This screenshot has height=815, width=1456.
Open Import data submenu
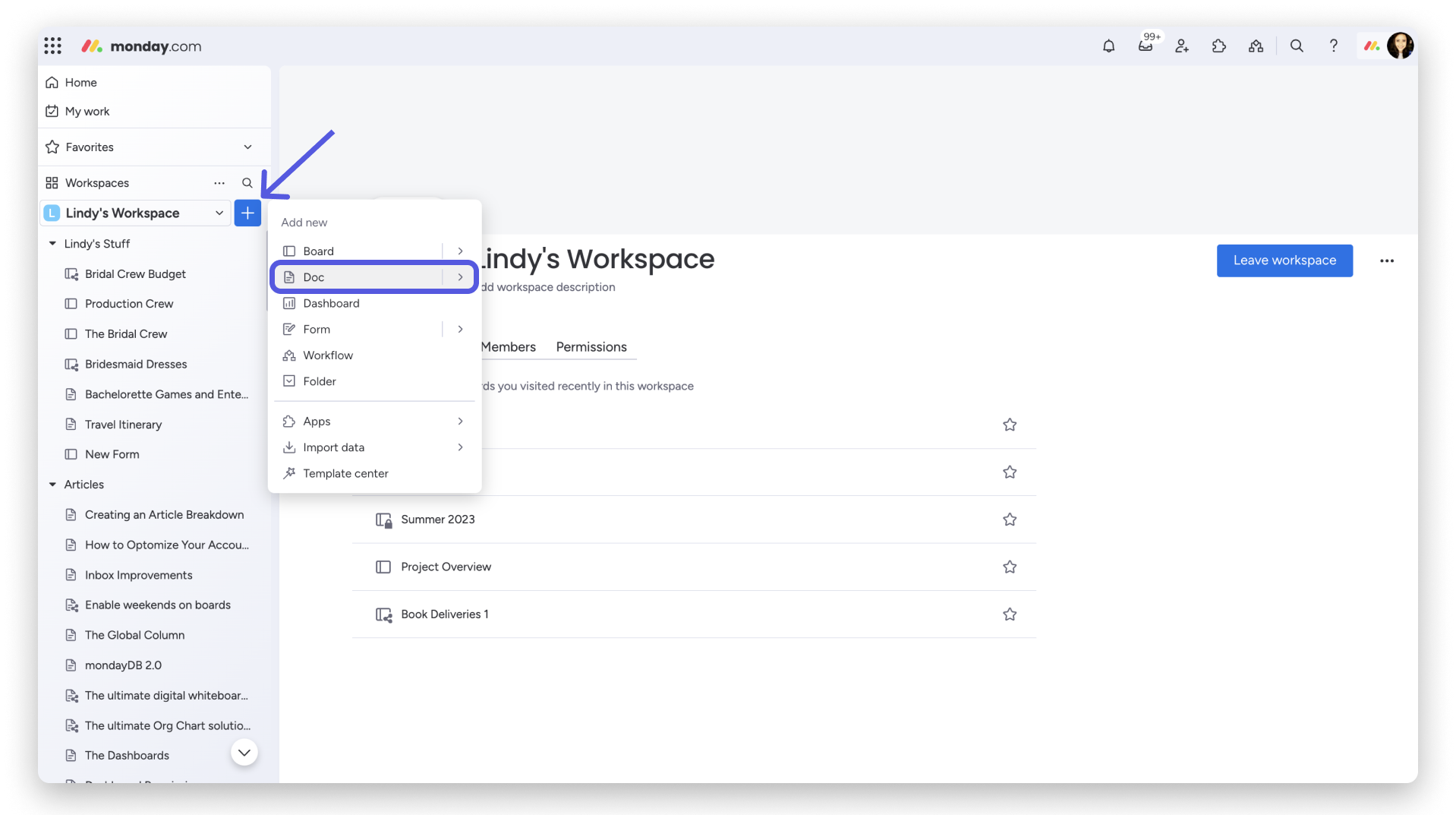(x=374, y=447)
